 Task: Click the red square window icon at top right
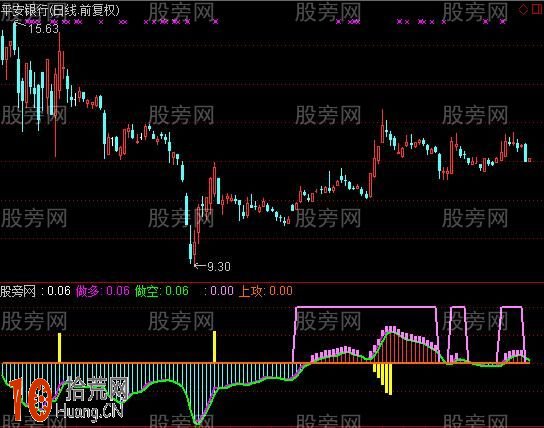[537, 9]
